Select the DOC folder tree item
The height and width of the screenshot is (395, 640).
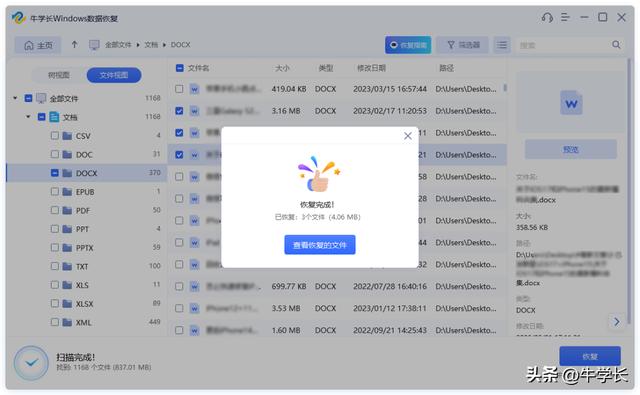pyautogui.click(x=87, y=154)
